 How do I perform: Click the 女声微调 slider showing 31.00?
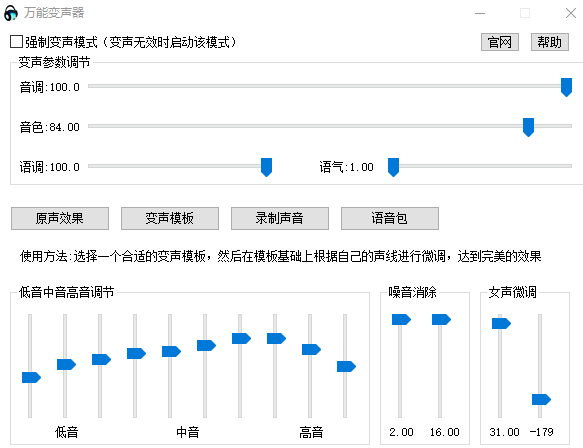(x=501, y=323)
